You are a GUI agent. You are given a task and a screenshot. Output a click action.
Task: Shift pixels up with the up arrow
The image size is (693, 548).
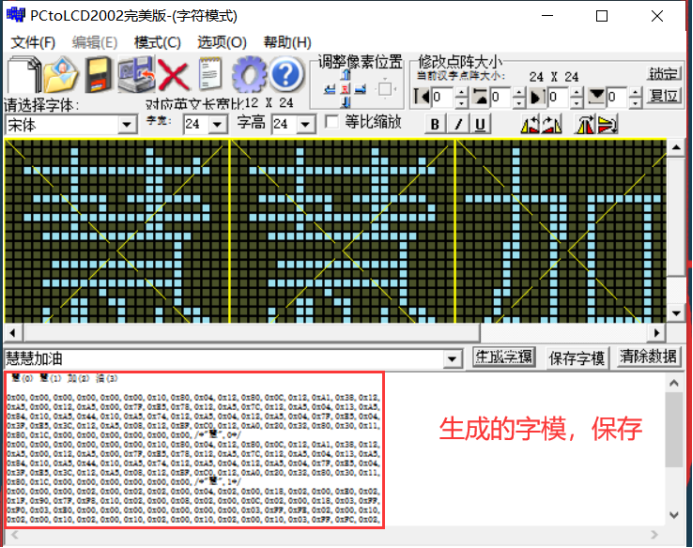346,75
